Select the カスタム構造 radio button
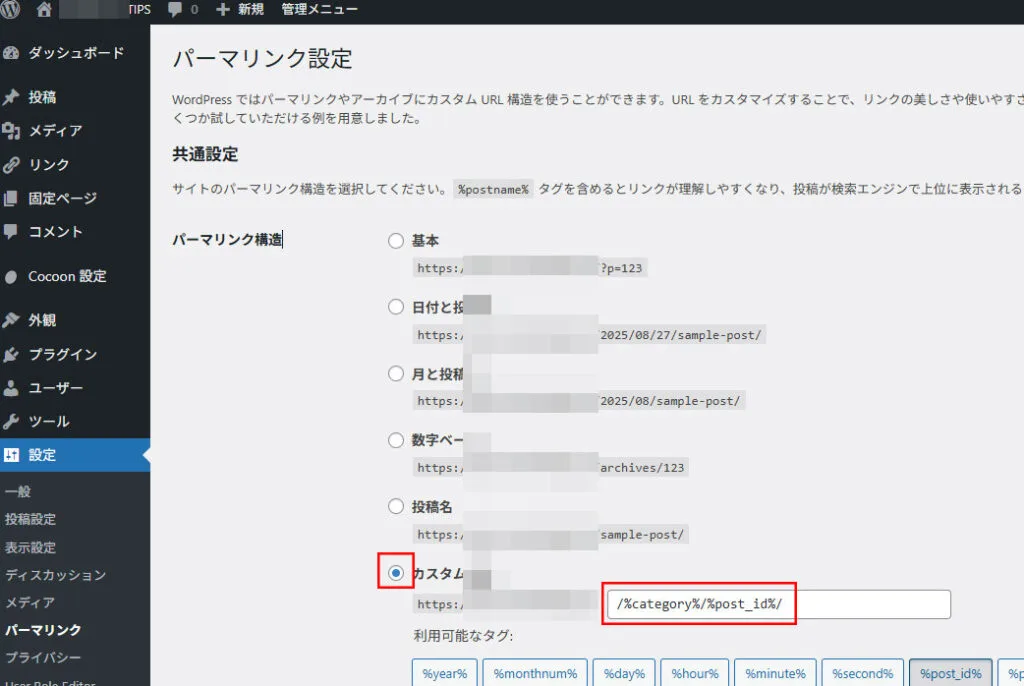Viewport: 1024px width, 686px height. pos(396,573)
